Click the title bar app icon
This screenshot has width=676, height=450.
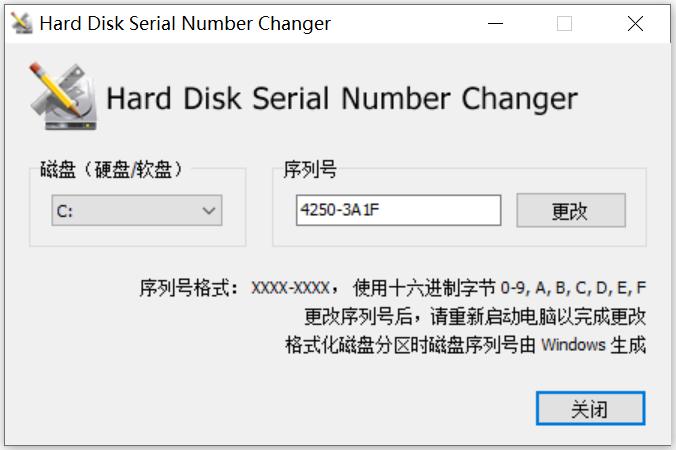coord(20,23)
